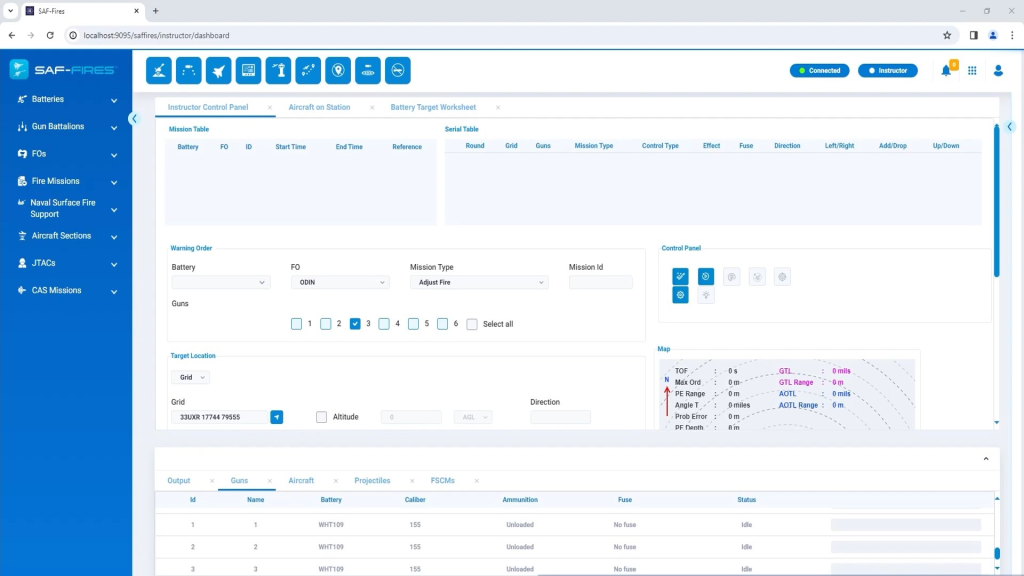
Task: Open the notifications bell
Action: [946, 71]
